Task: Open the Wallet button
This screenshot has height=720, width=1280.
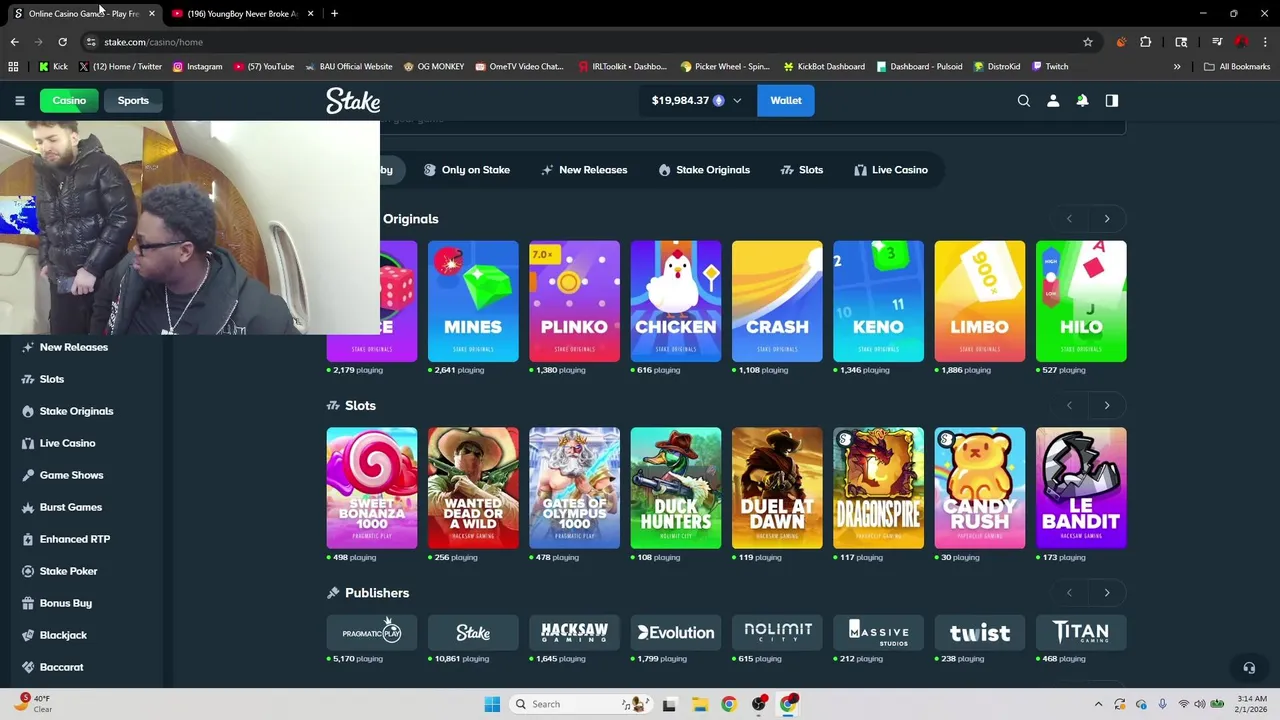Action: [786, 100]
